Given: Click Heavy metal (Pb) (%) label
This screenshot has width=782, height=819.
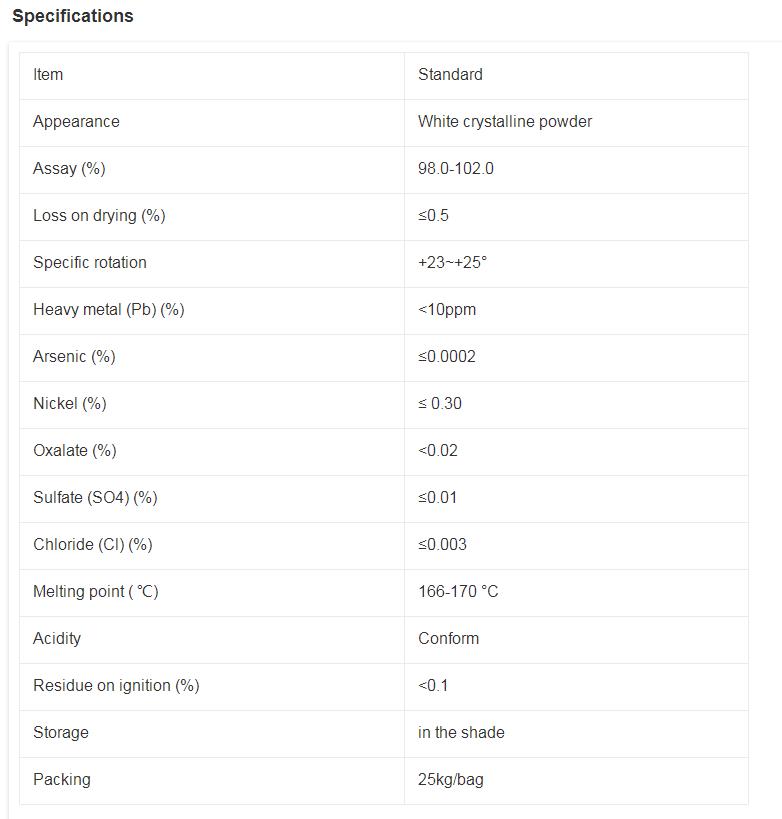Looking at the screenshot, I should click(x=109, y=309).
